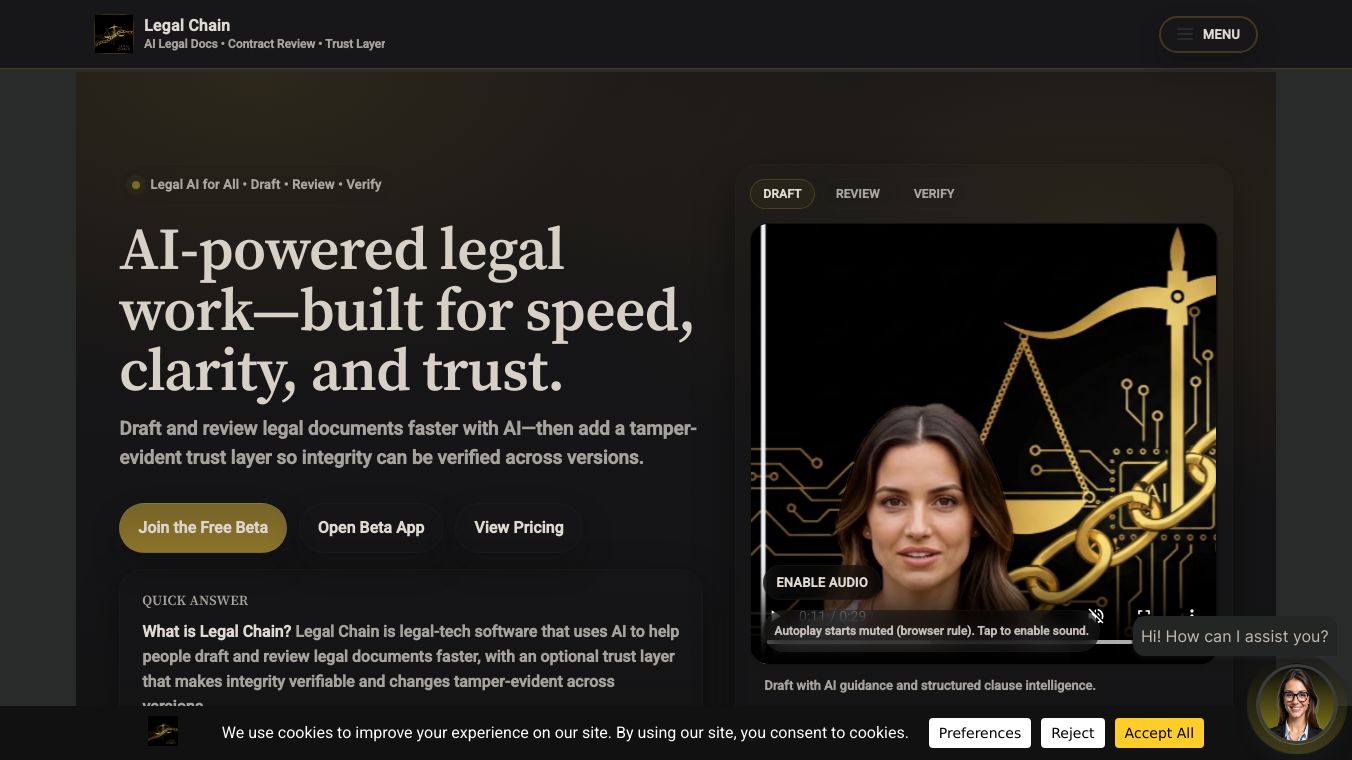
Task: Open cookie Preferences
Action: tap(980, 733)
